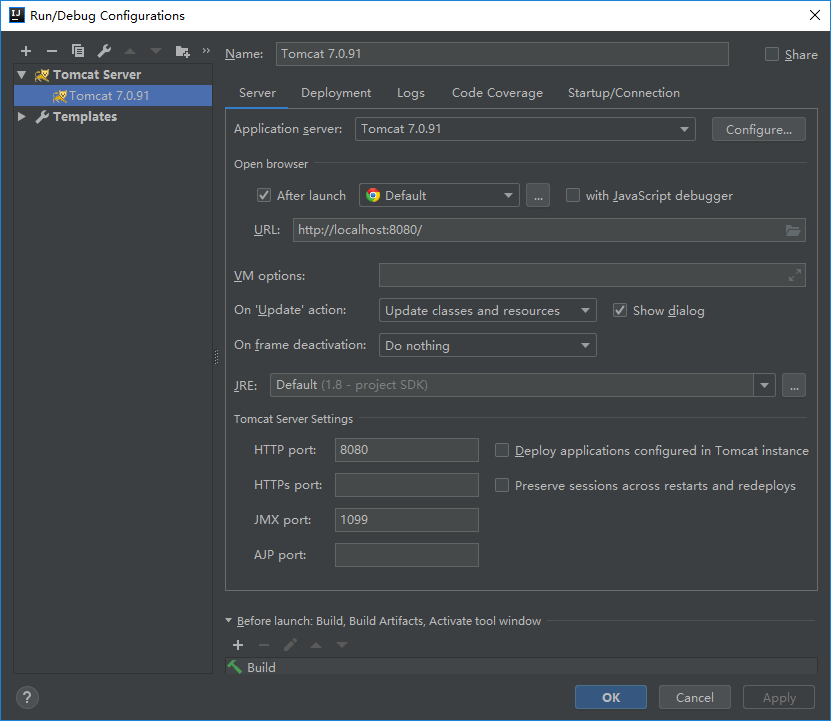Expand VM options field icon
Image resolution: width=831 pixels, height=721 pixels.
(x=794, y=275)
